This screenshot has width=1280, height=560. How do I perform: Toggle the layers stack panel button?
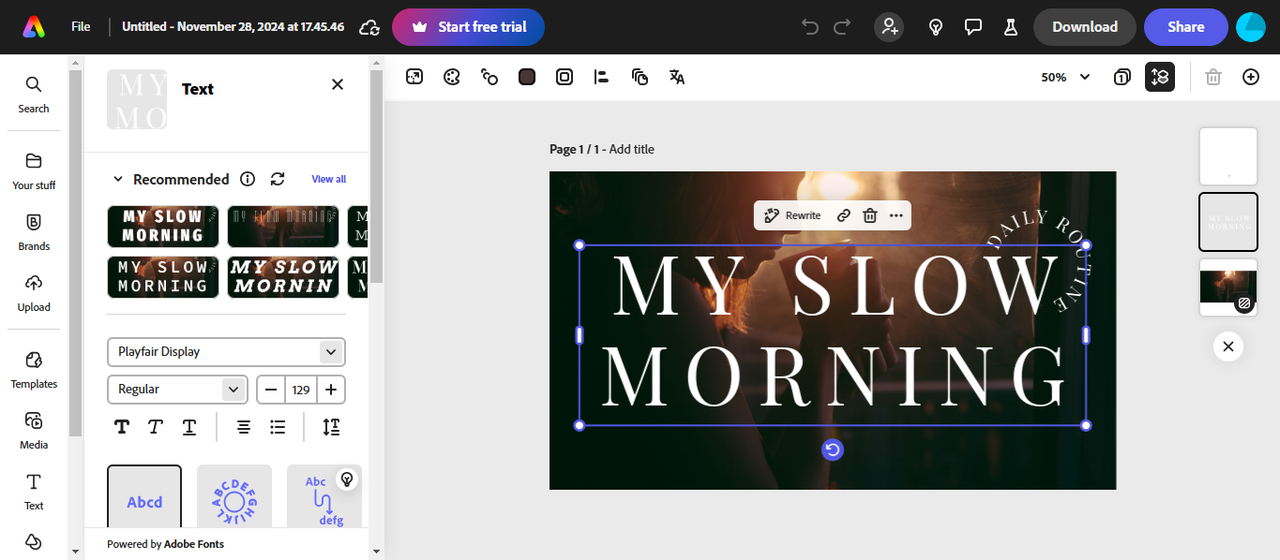(x=1160, y=77)
